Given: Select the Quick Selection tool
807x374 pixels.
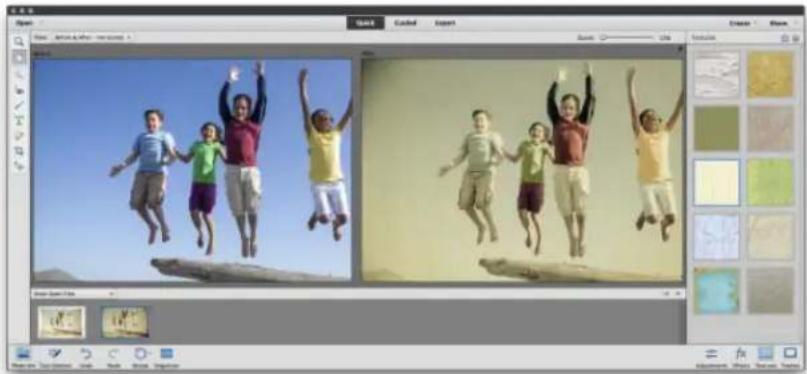Looking at the screenshot, I should [x=19, y=75].
